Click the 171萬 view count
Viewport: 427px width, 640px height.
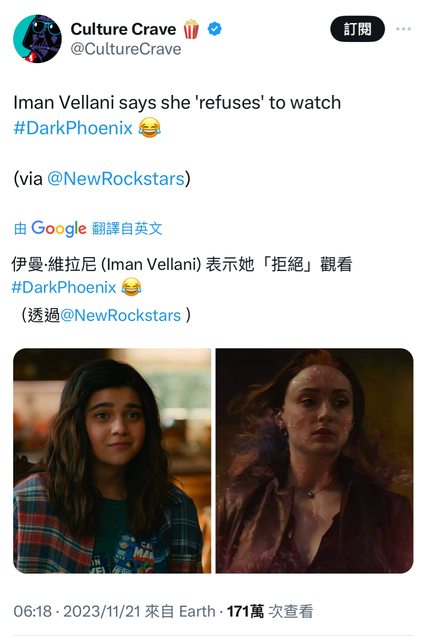(245, 611)
